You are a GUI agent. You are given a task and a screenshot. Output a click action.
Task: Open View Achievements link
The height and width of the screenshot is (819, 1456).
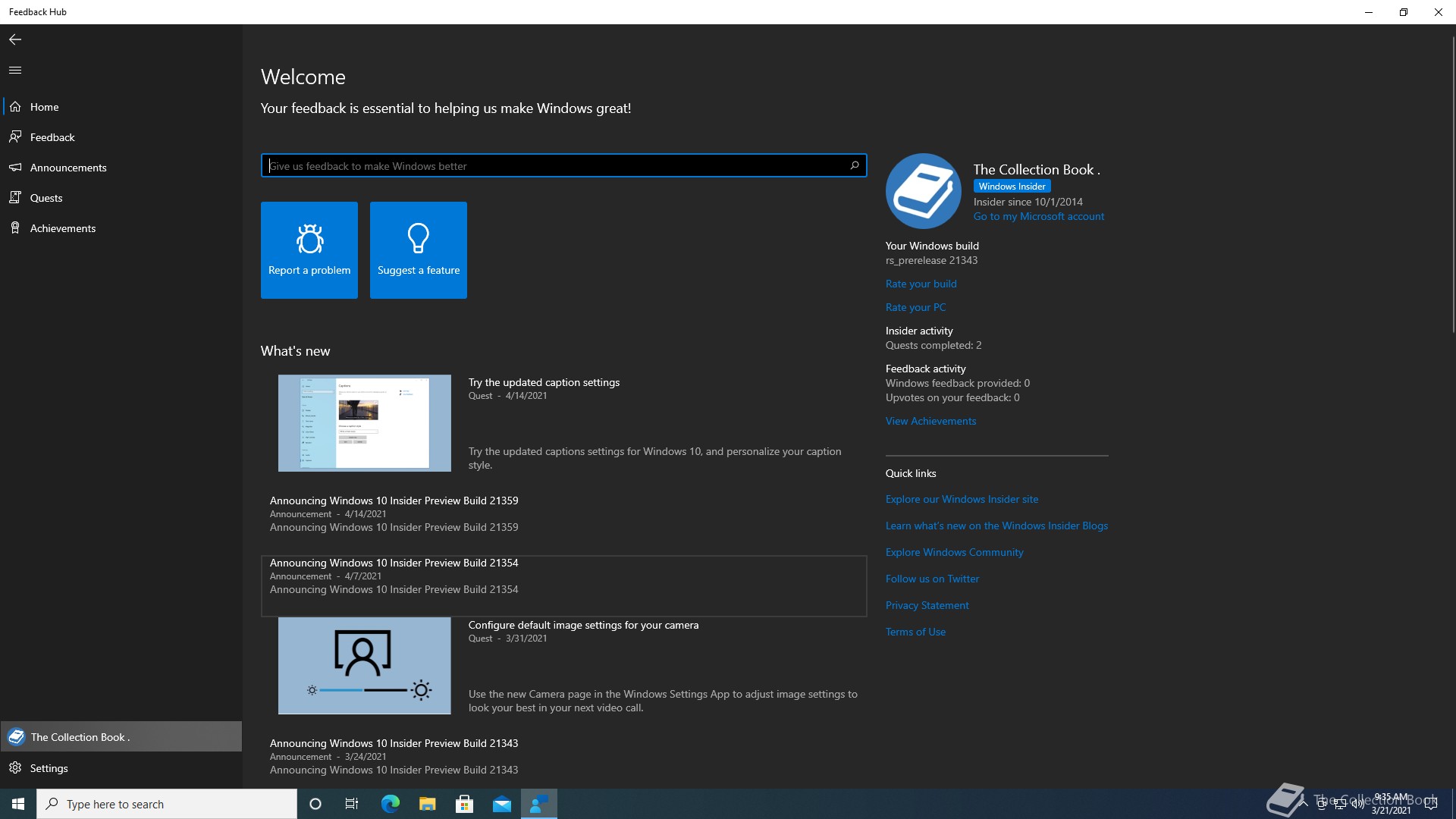(930, 421)
